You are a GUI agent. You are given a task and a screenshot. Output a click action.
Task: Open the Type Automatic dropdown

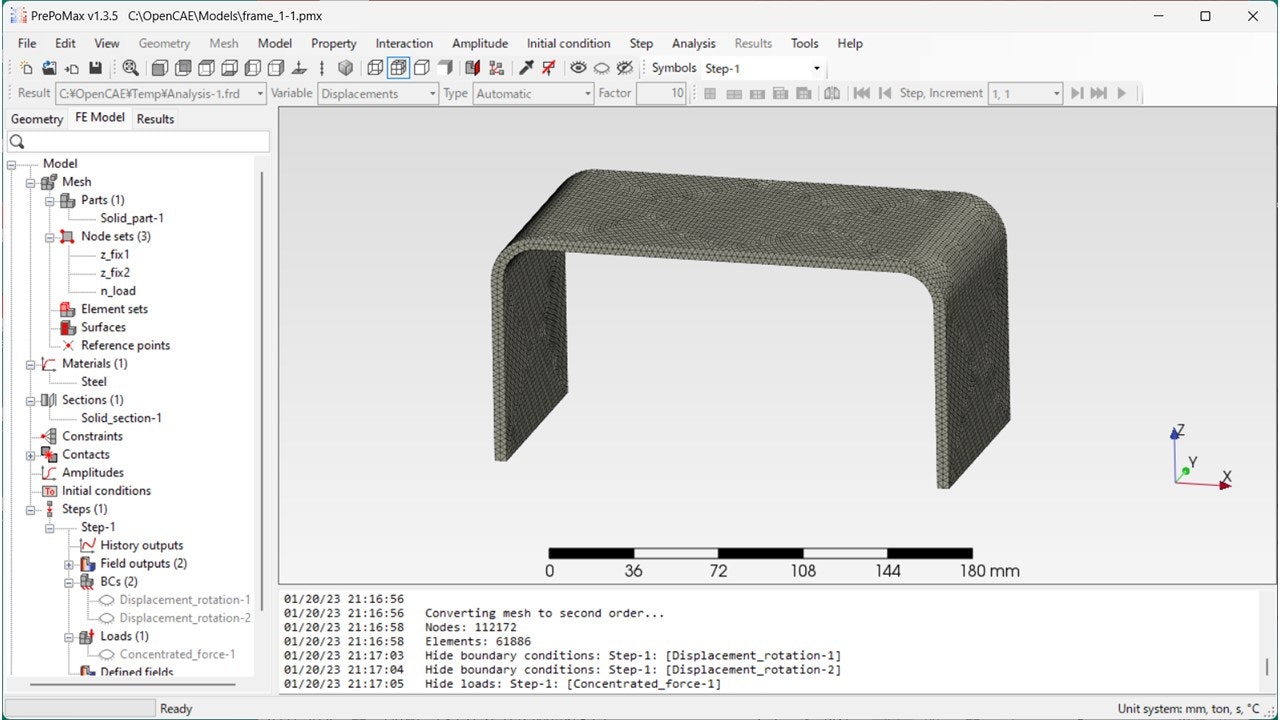point(534,93)
